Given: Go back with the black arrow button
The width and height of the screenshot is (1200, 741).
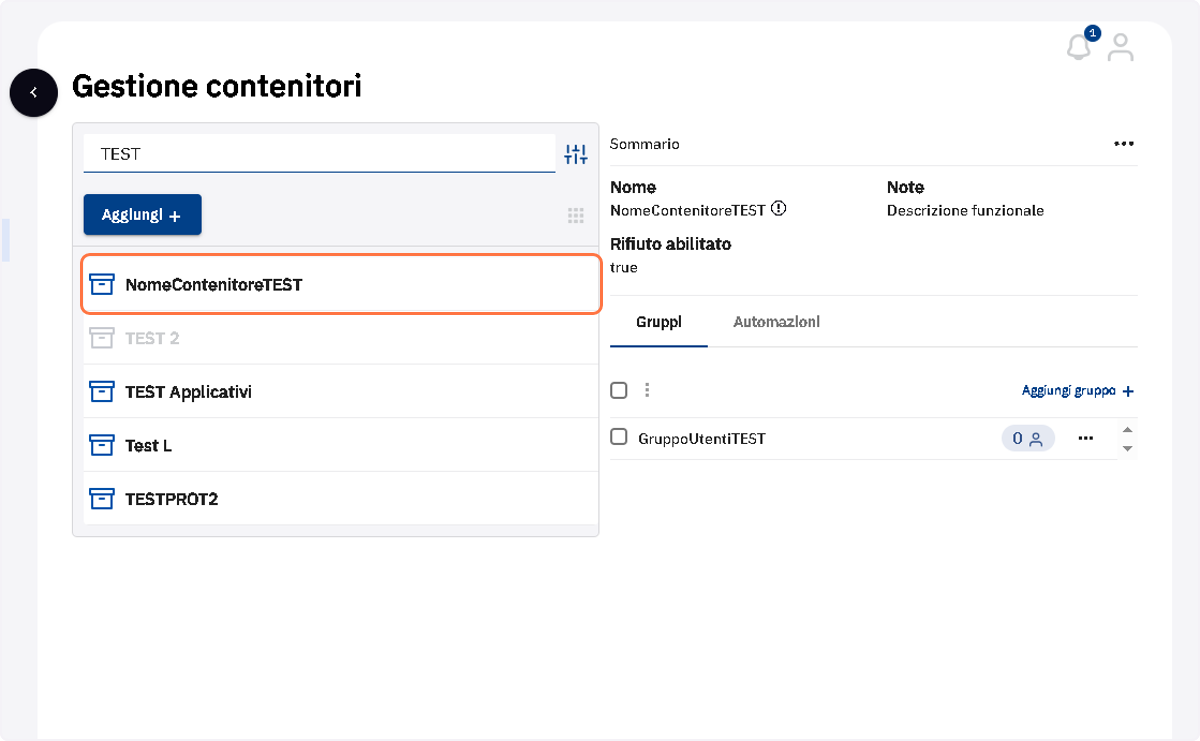Looking at the screenshot, I should [34, 93].
